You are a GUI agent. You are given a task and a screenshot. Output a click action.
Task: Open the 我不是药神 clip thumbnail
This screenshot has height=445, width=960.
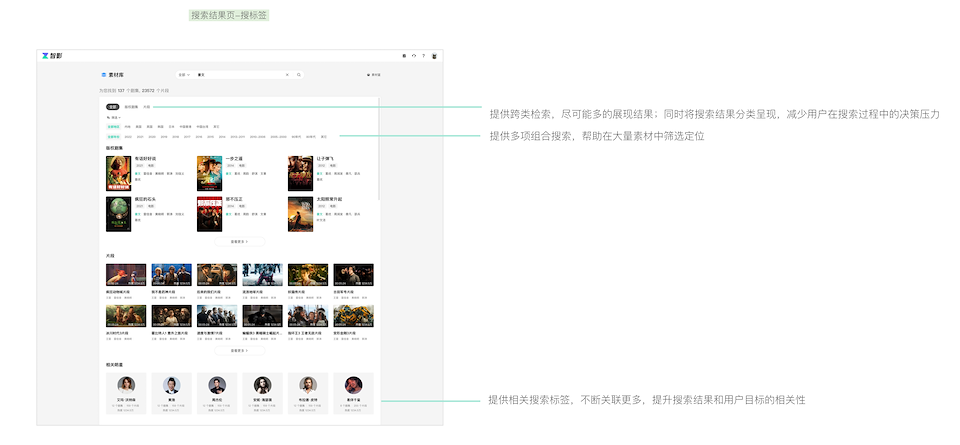click(171, 275)
